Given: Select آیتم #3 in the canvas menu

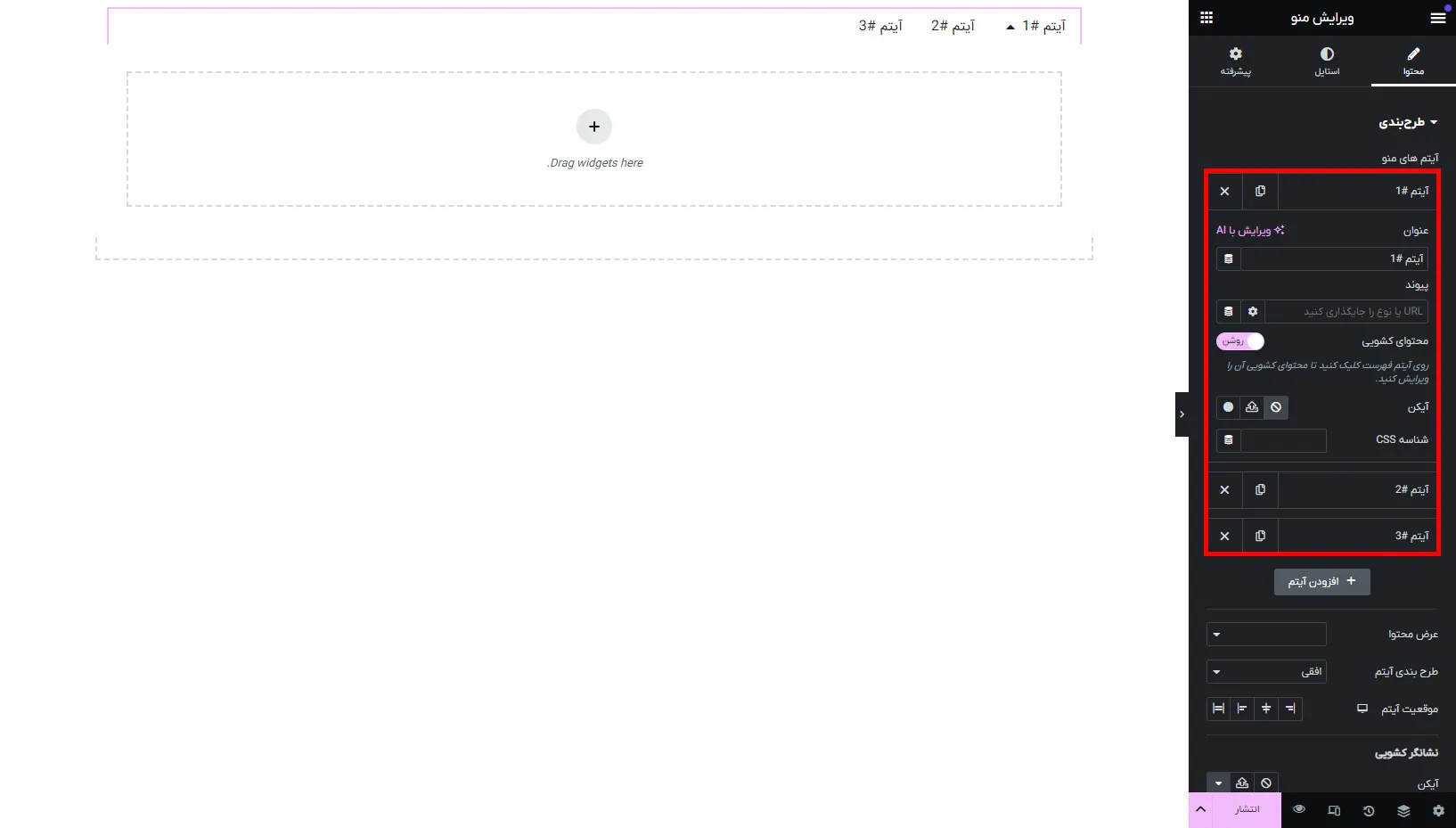Looking at the screenshot, I should (880, 26).
